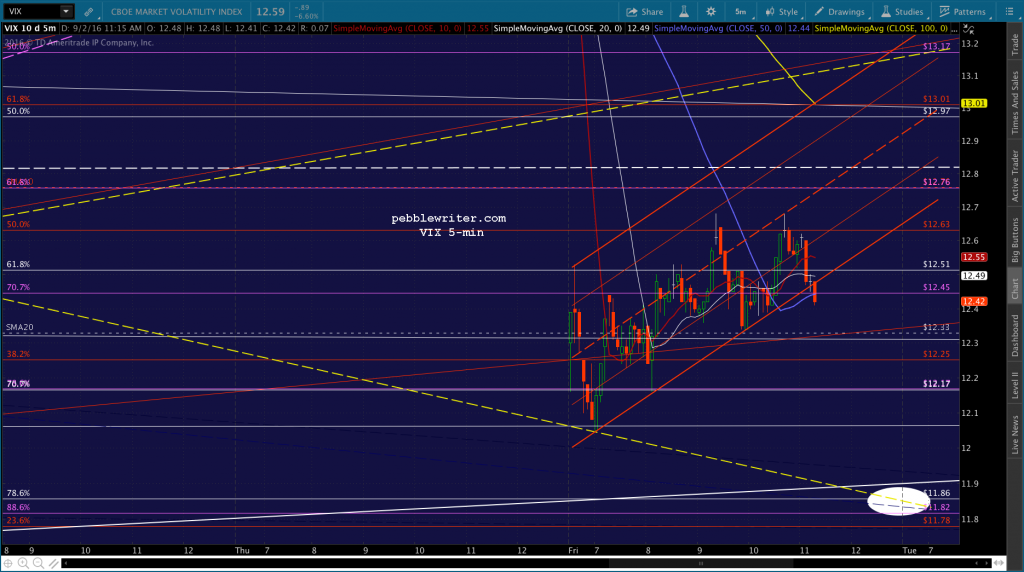1024x572 pixels.
Task: Click SimpleMovingAvg (CLOSE, 20, 0) label
Action: 558,29
